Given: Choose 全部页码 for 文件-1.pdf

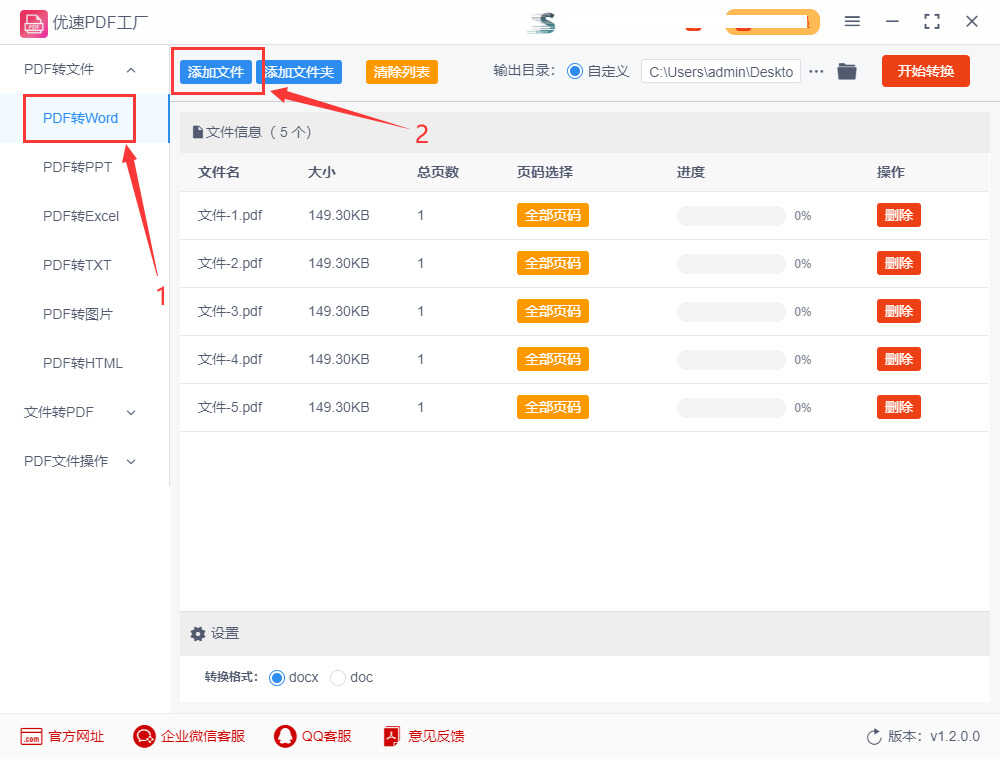Looking at the screenshot, I should [552, 215].
